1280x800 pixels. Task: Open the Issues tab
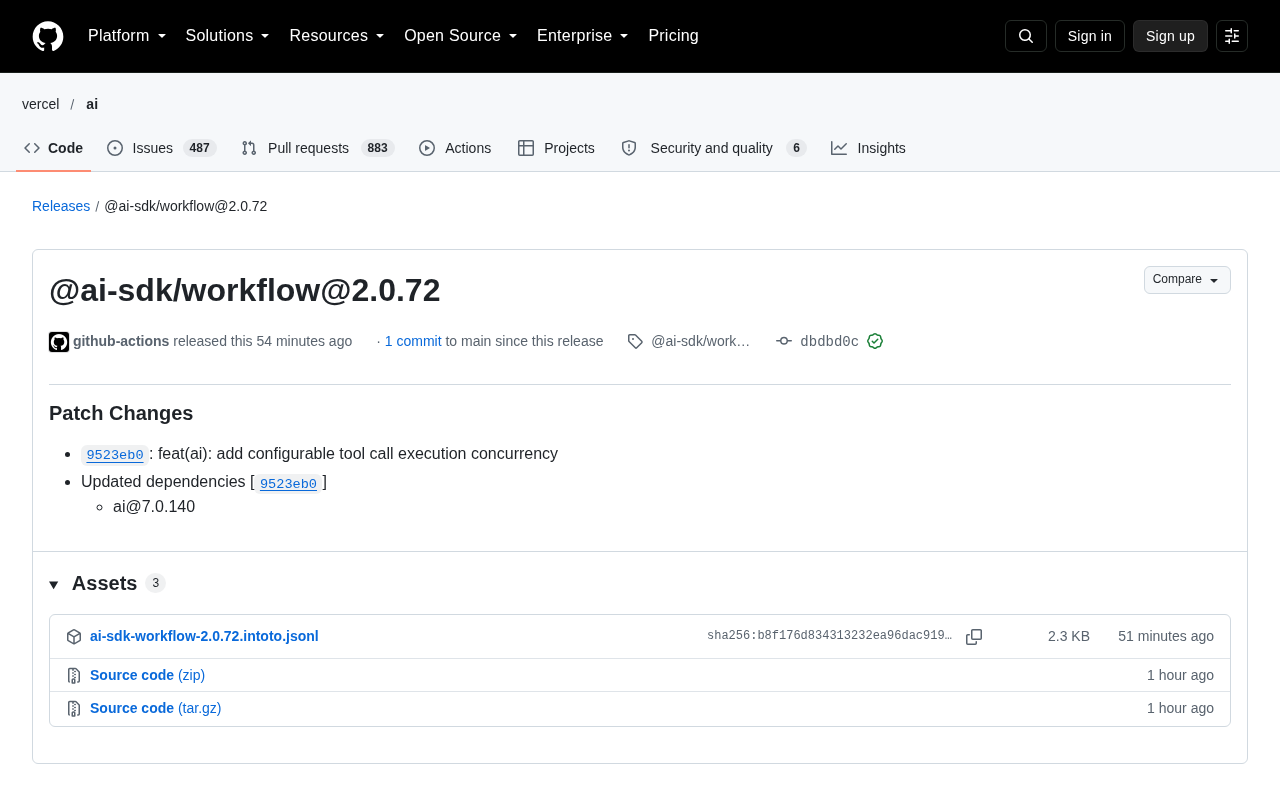tap(161, 148)
